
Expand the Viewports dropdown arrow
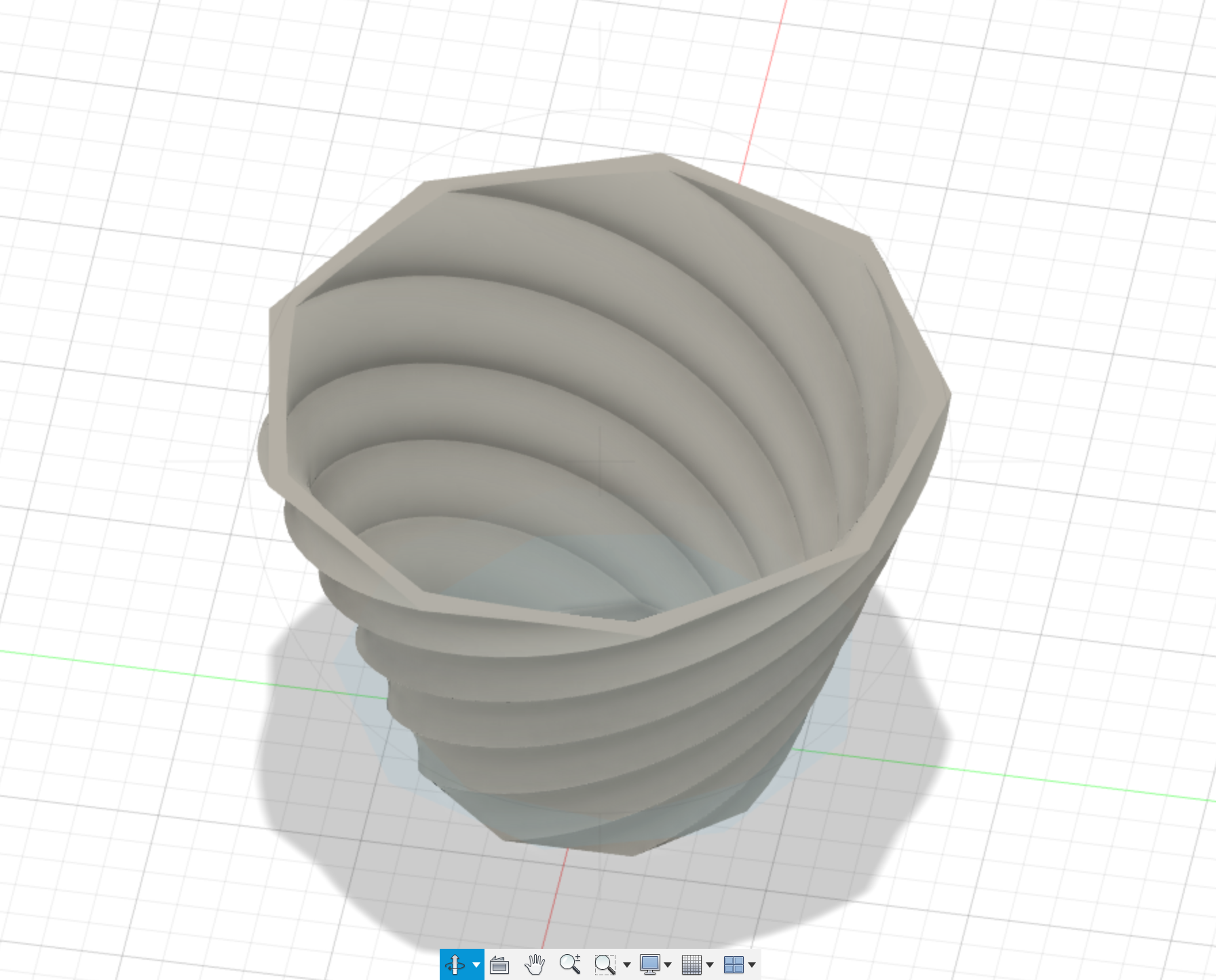click(x=752, y=965)
